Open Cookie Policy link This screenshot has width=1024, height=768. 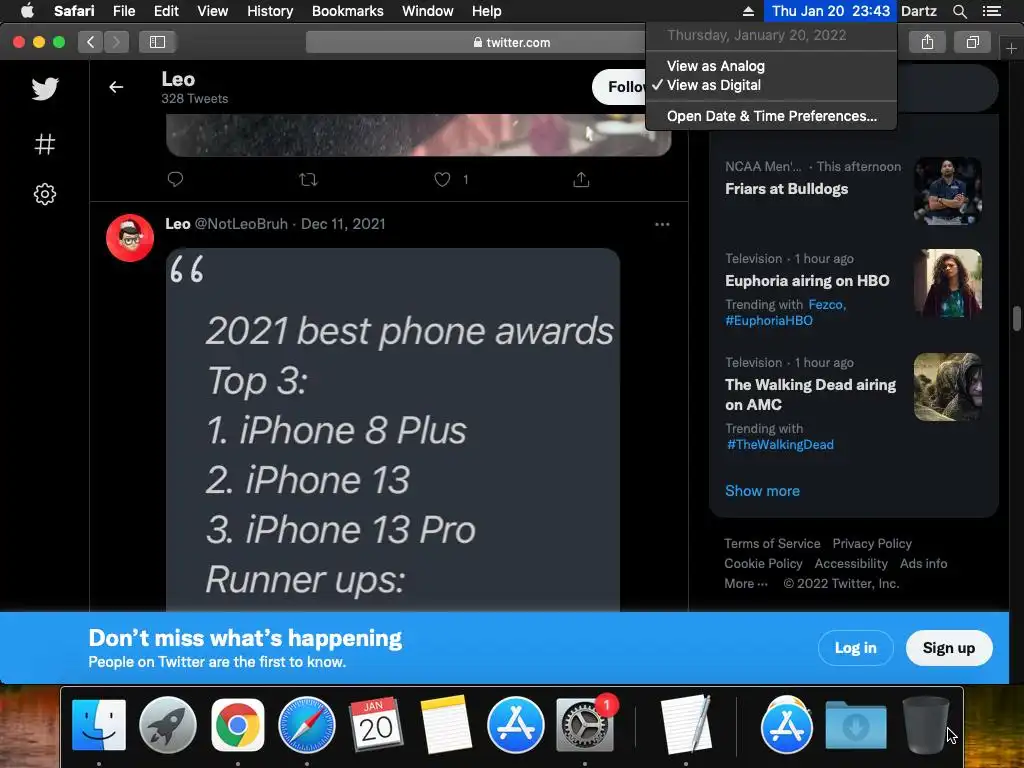coord(763,564)
